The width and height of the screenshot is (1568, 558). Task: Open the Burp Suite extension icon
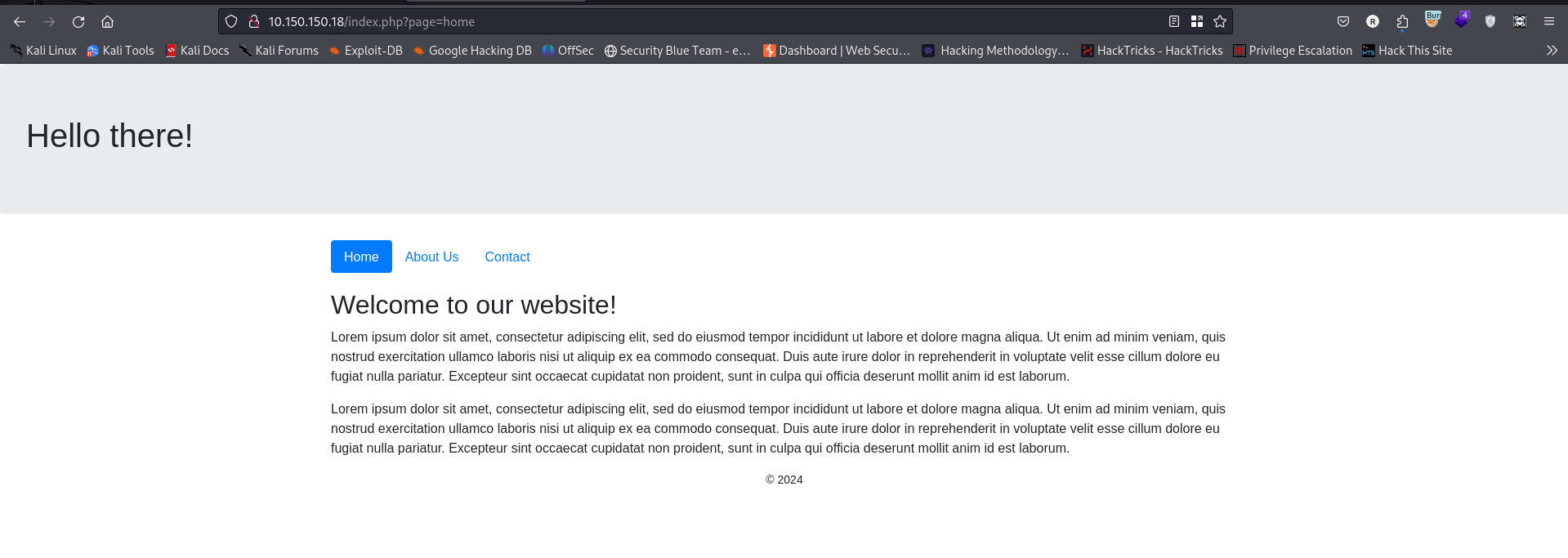click(x=1432, y=20)
